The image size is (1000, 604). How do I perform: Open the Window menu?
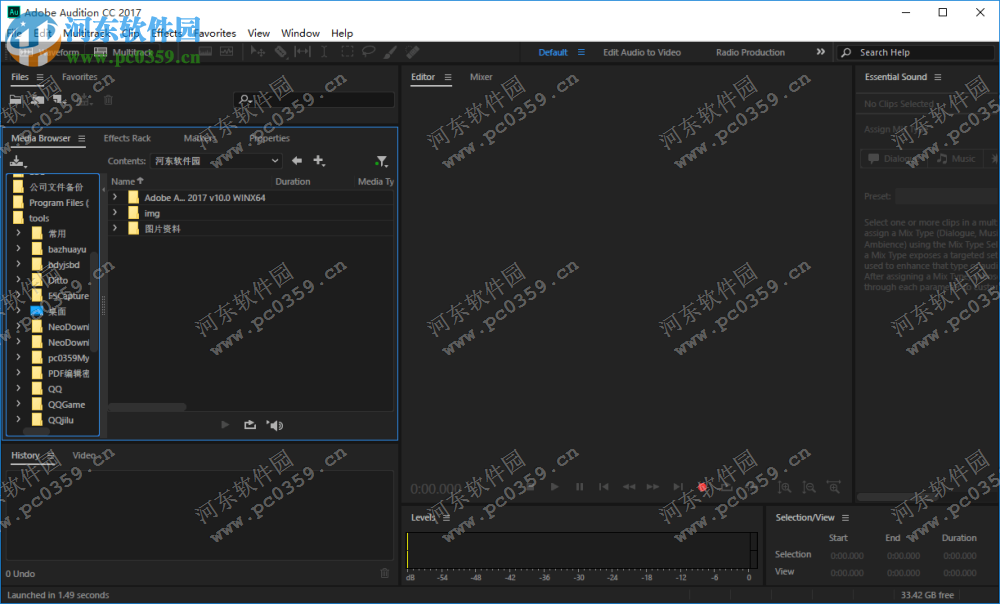tap(300, 32)
